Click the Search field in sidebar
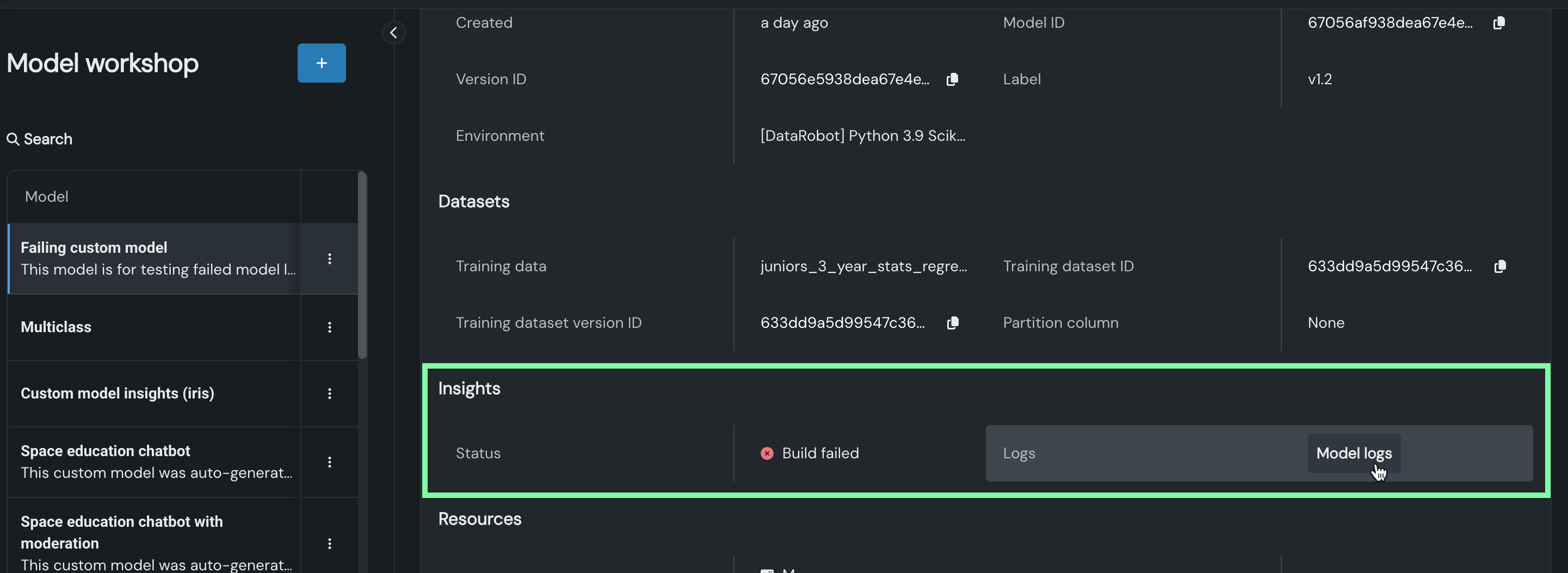1568x573 pixels. click(49, 139)
